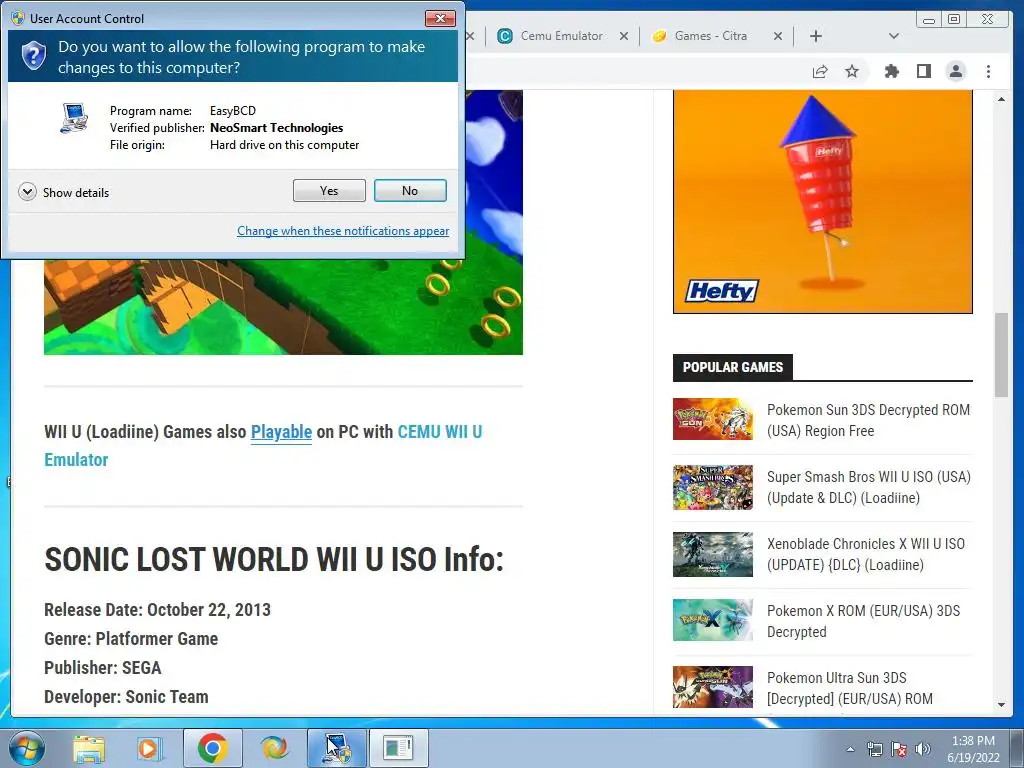Open the Playable link in the article

281,432
